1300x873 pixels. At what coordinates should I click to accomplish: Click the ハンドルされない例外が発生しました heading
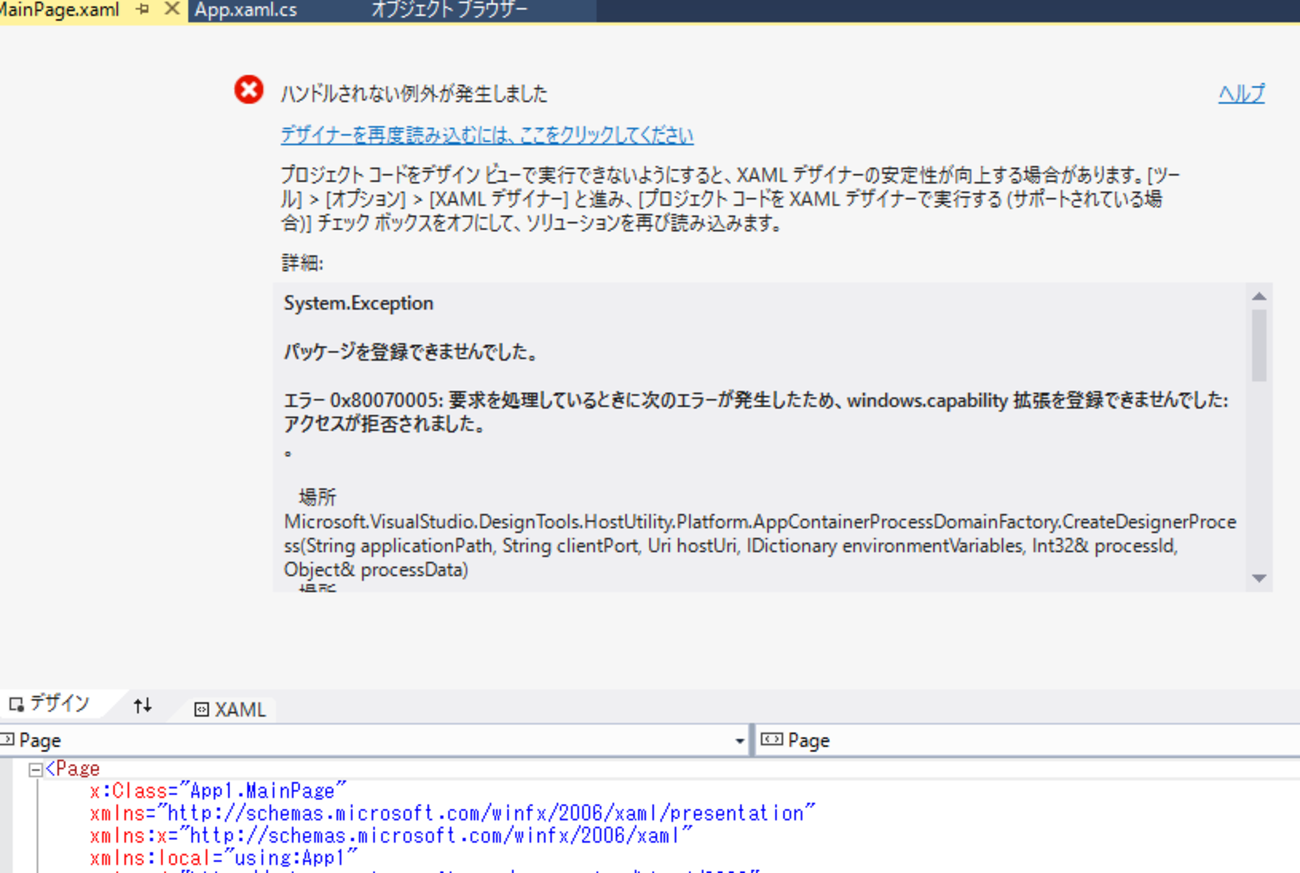click(414, 94)
